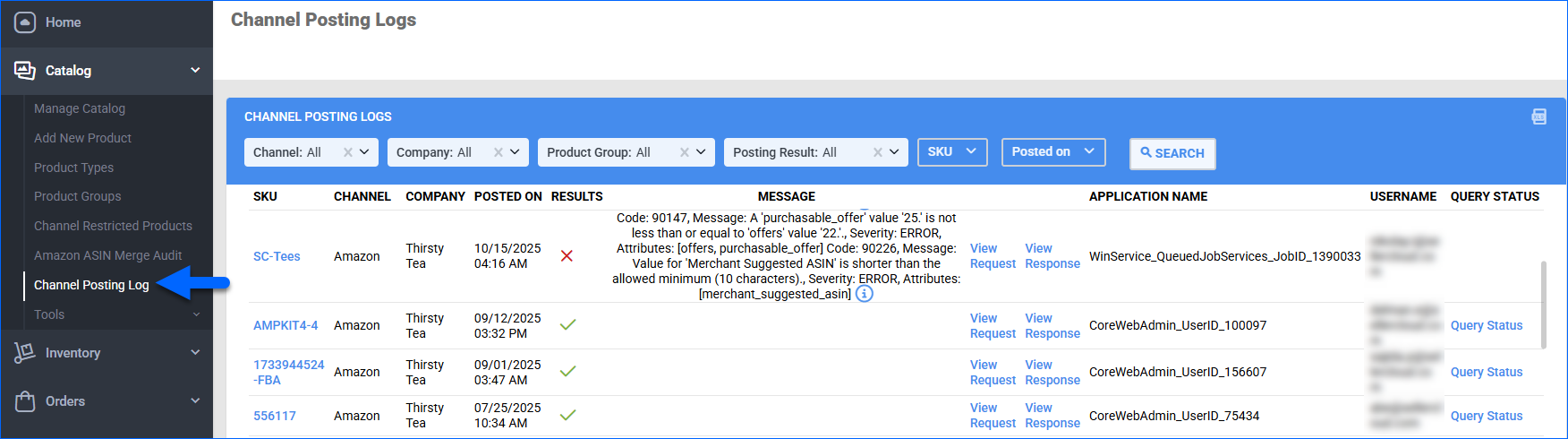Click the Home icon in sidebar
This screenshot has width=1568, height=439.
pos(25,22)
